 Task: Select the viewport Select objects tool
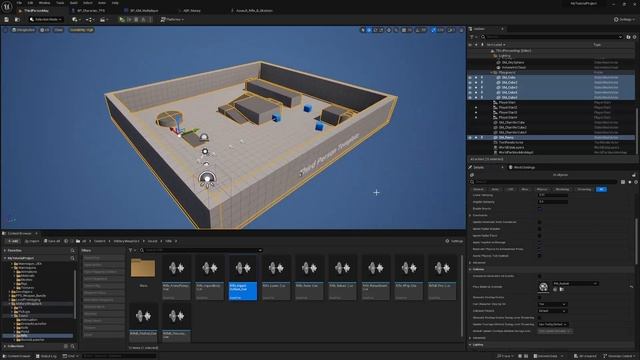tap(362, 30)
